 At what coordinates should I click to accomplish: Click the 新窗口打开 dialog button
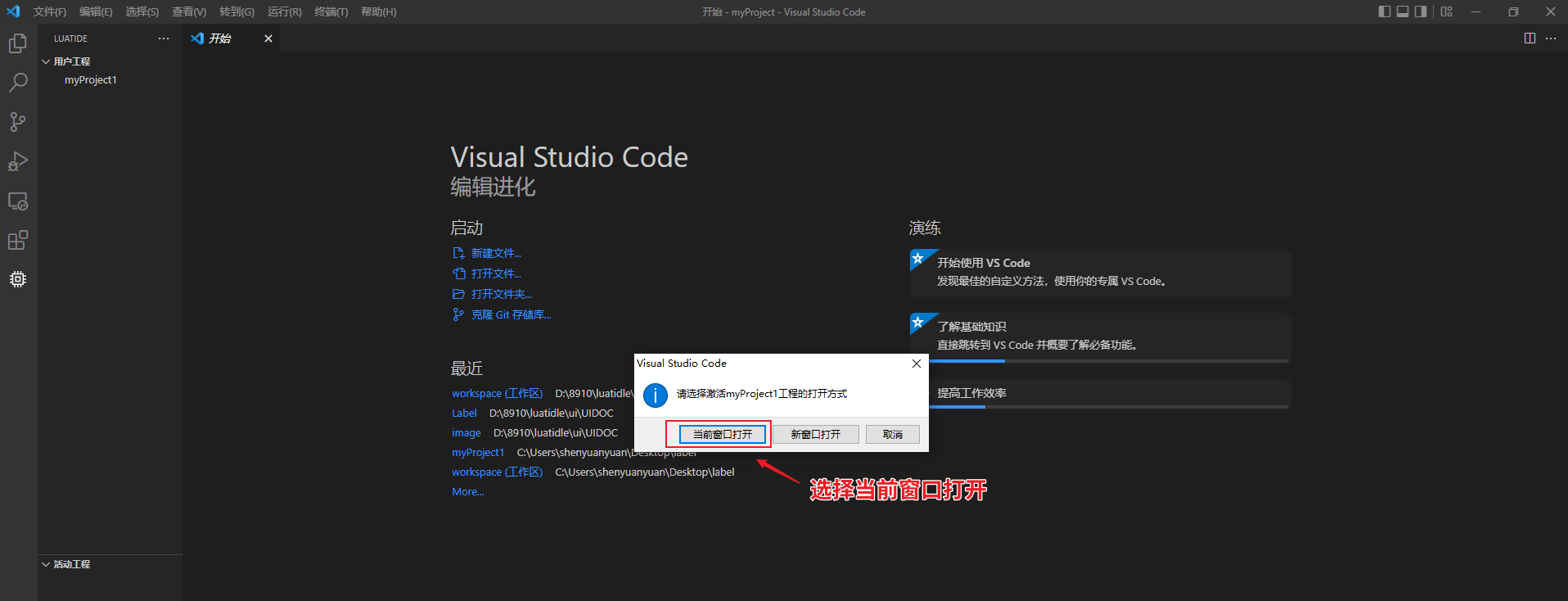point(815,434)
